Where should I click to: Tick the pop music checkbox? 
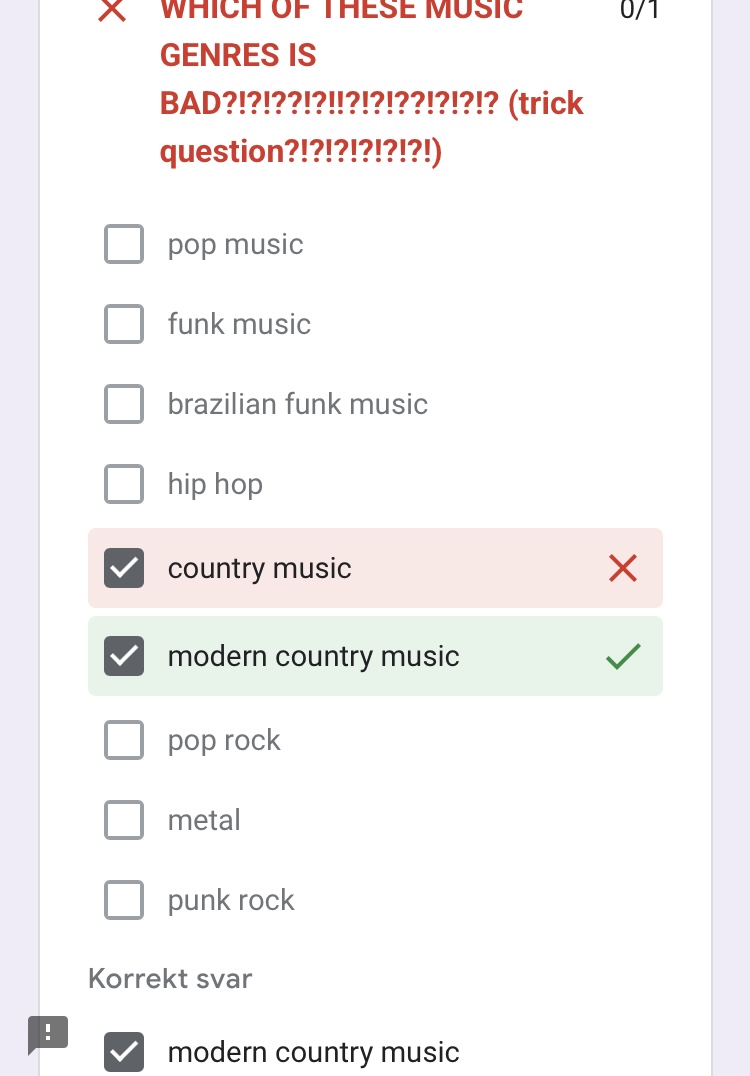point(124,244)
